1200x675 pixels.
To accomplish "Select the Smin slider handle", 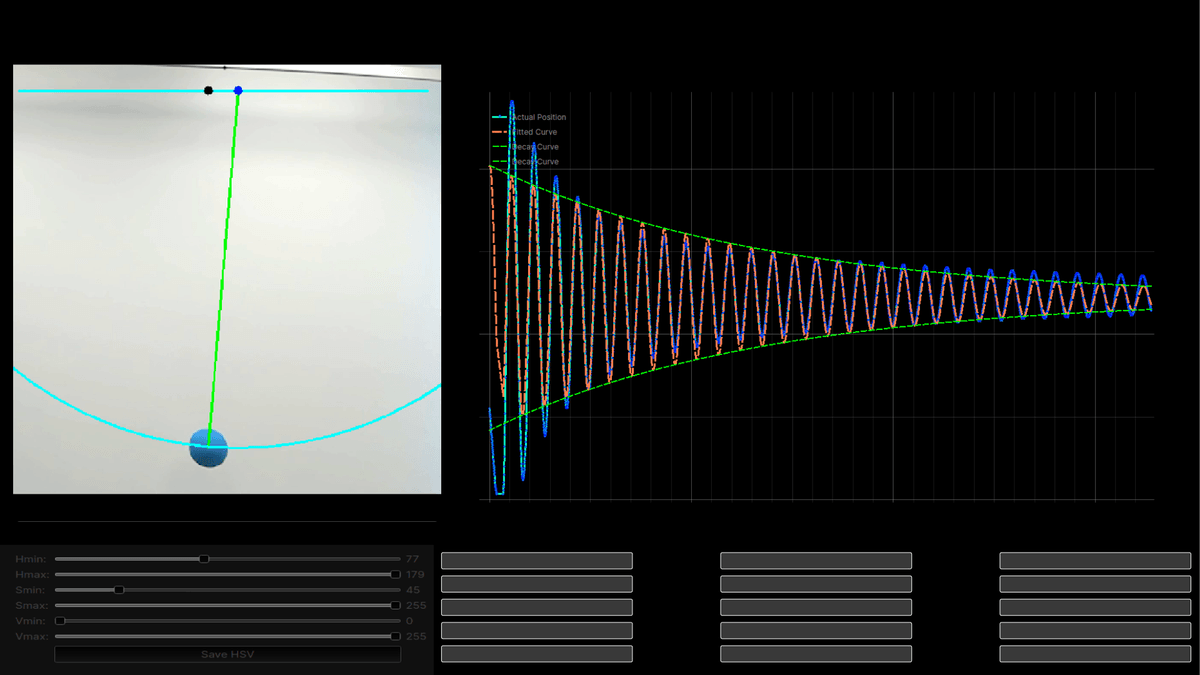I will click(x=118, y=590).
